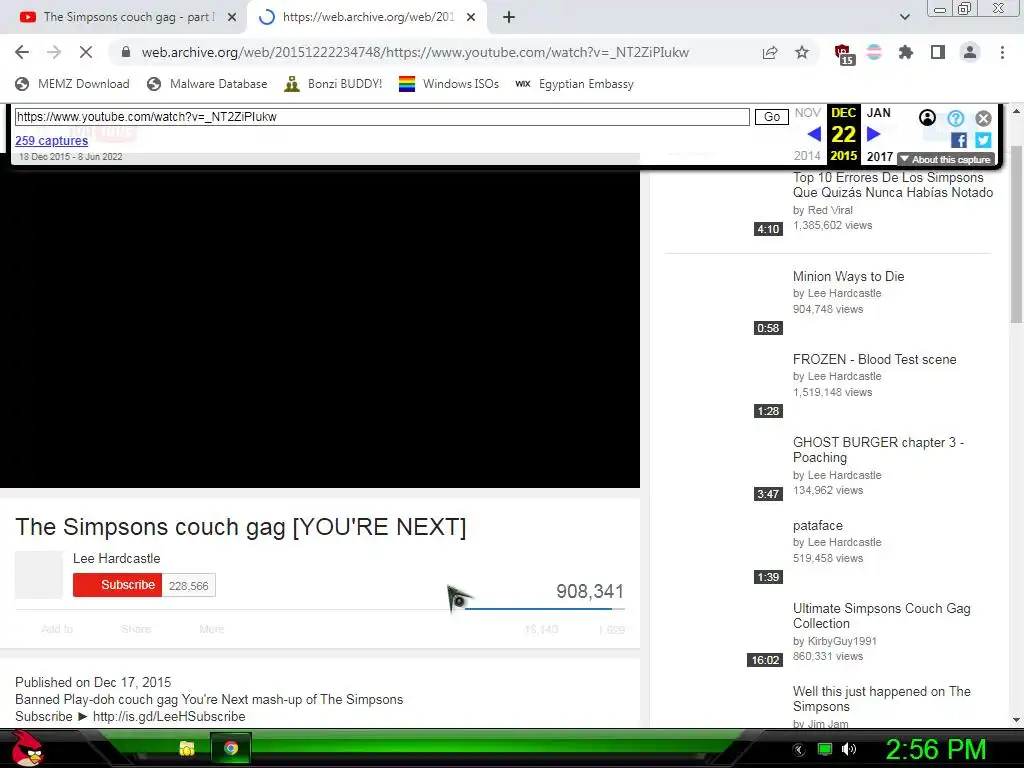Share capture on Twitter
1024x768 pixels.
(x=983, y=140)
